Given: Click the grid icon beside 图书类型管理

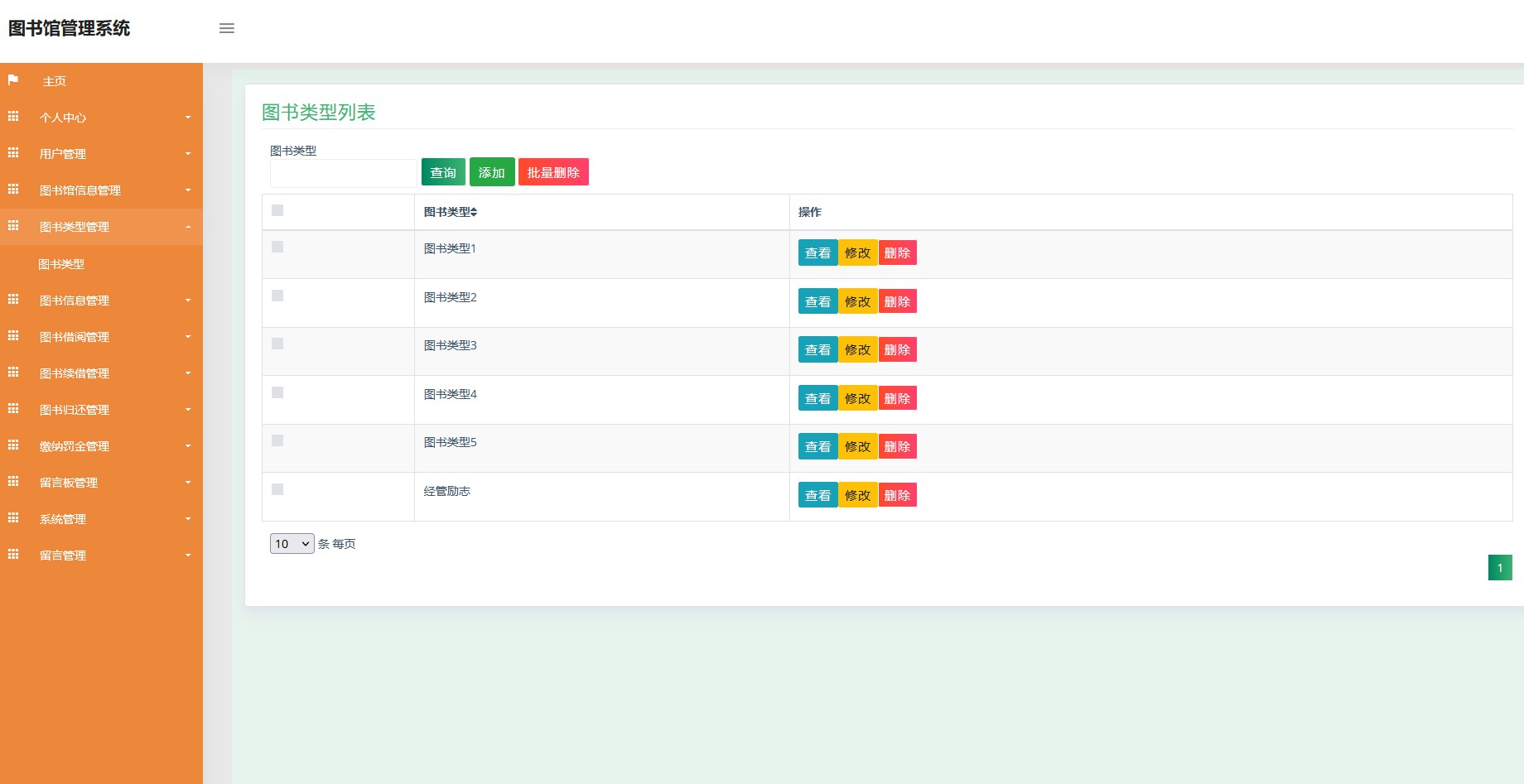Looking at the screenshot, I should 13,226.
